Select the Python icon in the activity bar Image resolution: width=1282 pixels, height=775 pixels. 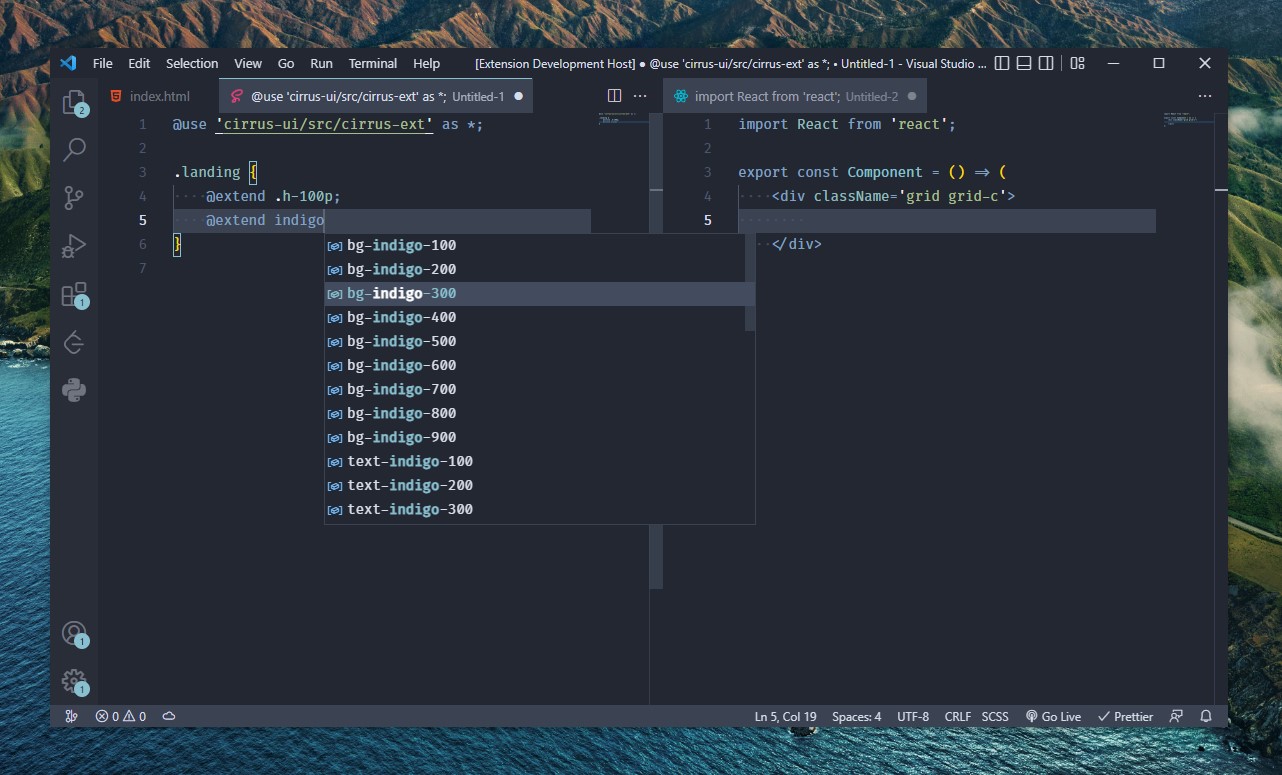[74, 390]
